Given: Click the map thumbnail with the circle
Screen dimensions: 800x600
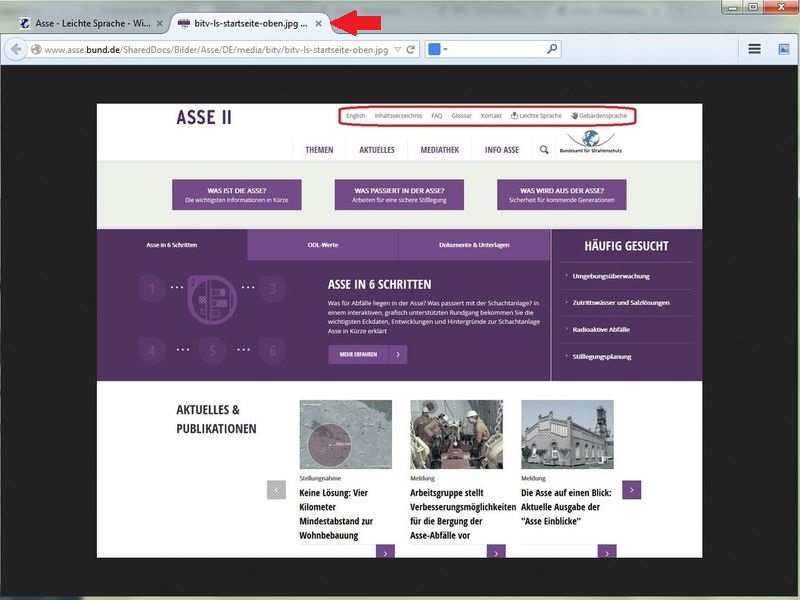Looking at the screenshot, I should (345, 434).
